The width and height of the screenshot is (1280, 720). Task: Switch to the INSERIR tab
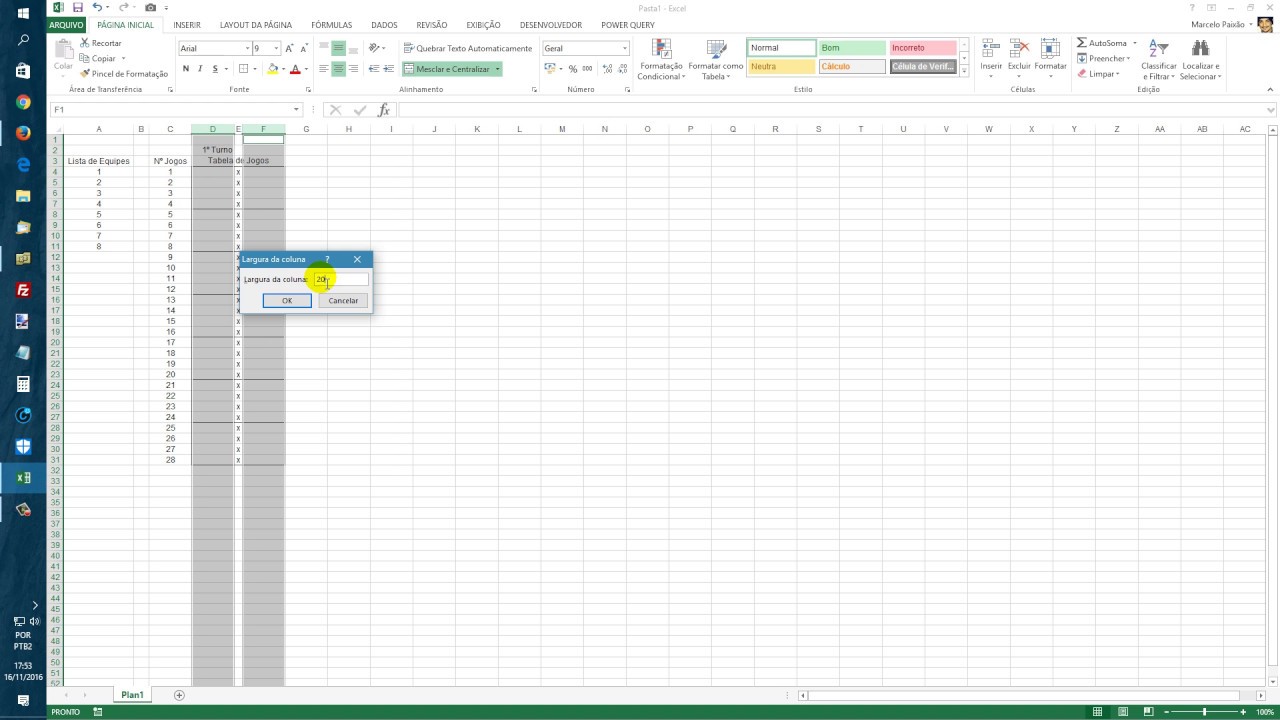click(187, 25)
